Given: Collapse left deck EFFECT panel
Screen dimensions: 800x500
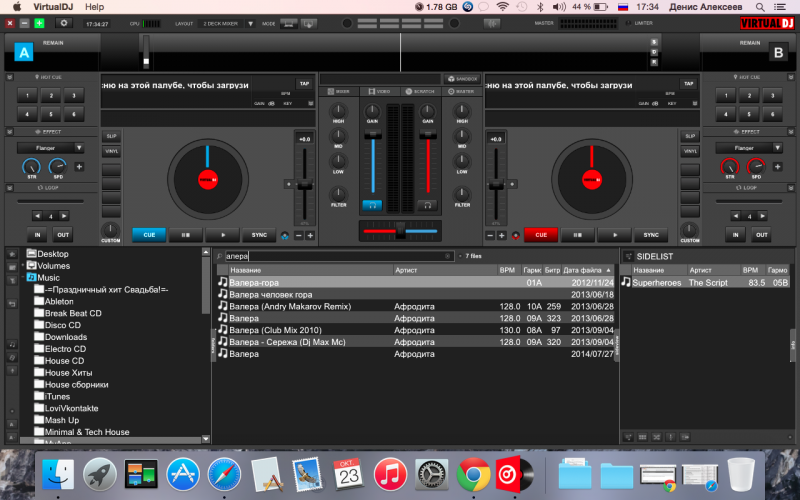Looking at the screenshot, I should point(10,132).
